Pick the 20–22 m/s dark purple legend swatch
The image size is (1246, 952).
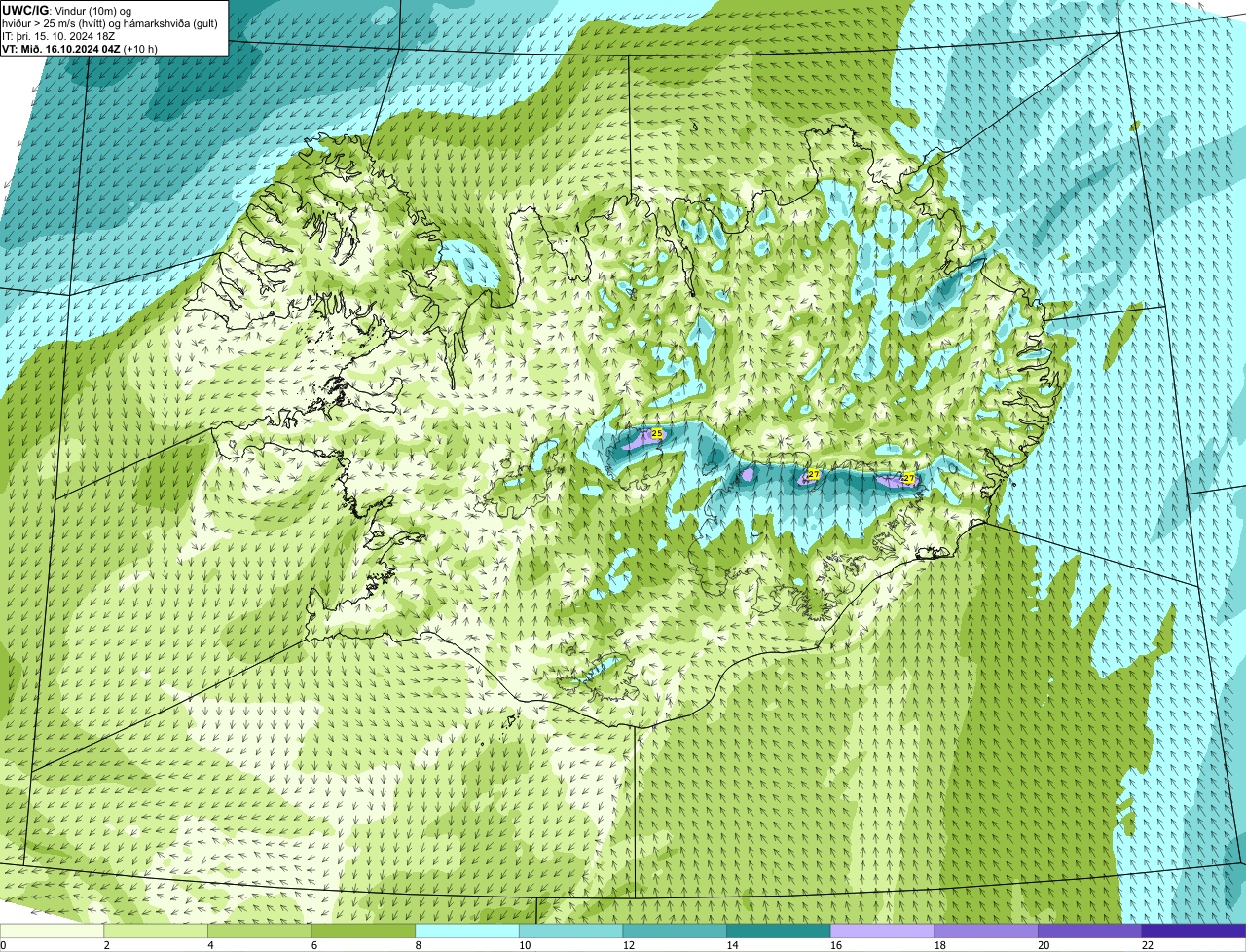1090,931
